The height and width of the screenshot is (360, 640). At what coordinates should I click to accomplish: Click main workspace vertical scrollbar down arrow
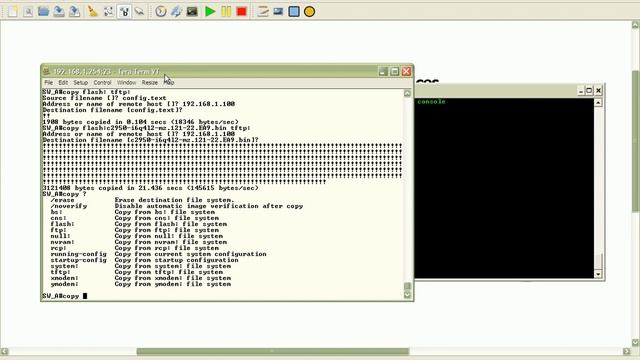pos(636,342)
